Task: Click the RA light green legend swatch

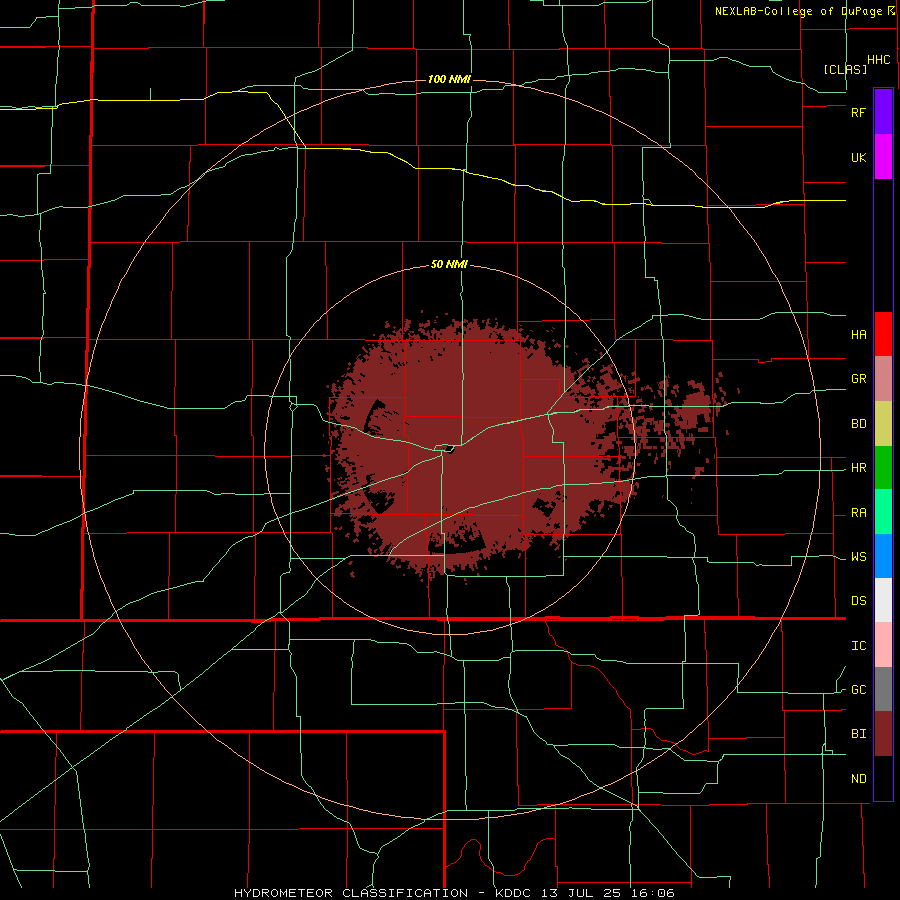Action: [x=883, y=512]
